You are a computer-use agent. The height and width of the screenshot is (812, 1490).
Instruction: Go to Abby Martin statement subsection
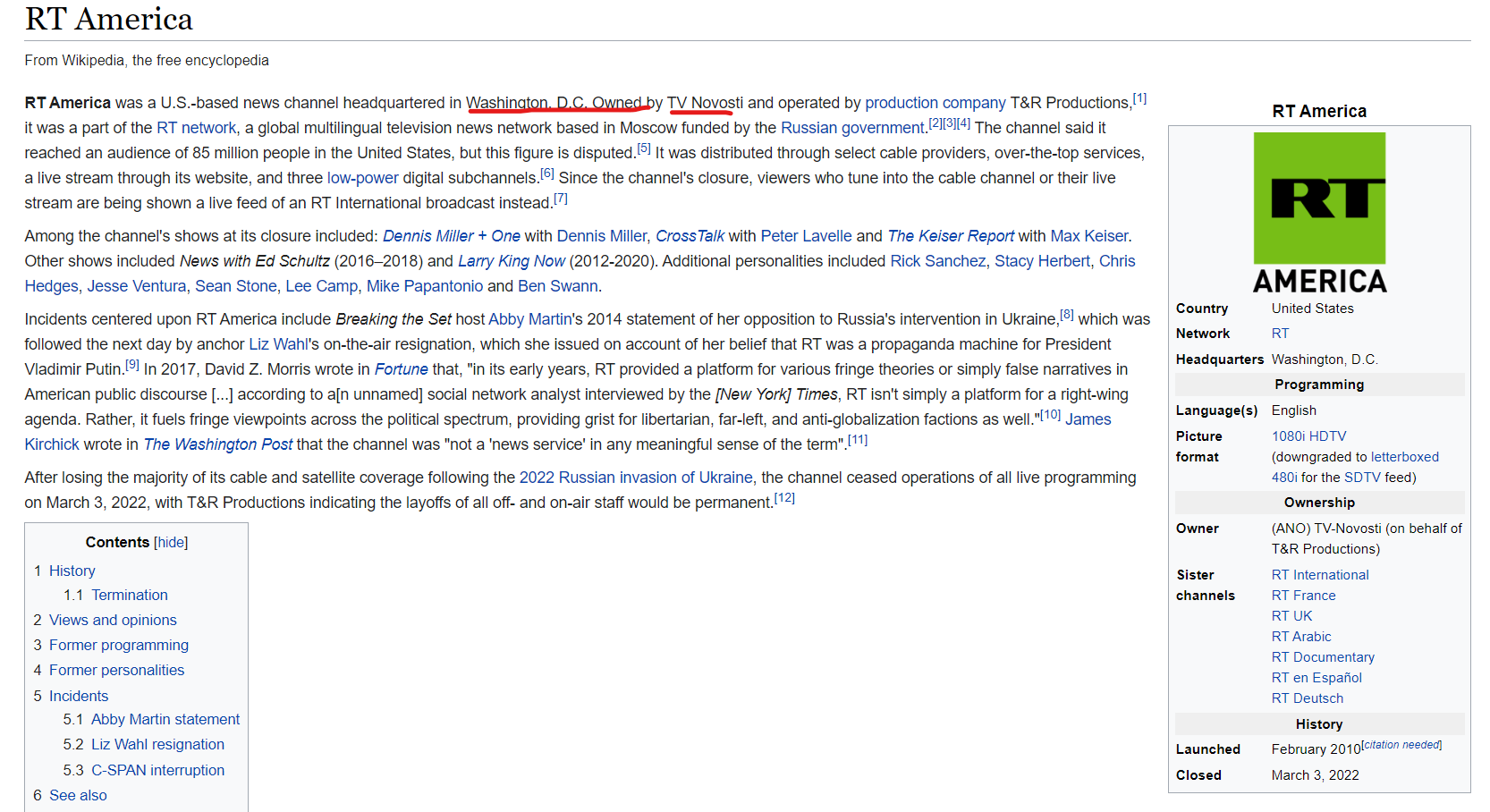click(165, 719)
